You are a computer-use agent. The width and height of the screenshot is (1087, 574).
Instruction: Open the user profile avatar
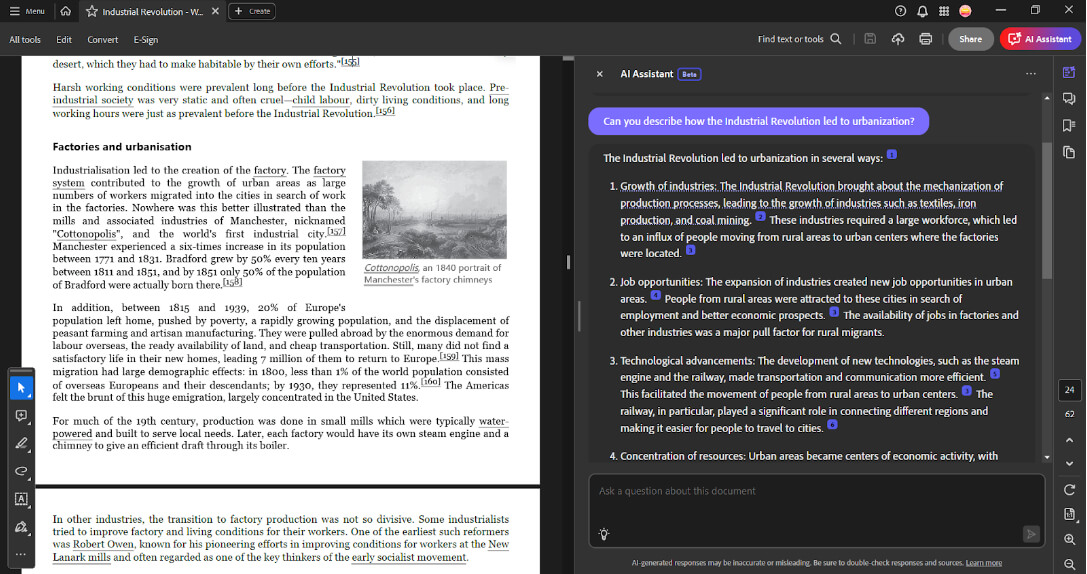point(965,11)
